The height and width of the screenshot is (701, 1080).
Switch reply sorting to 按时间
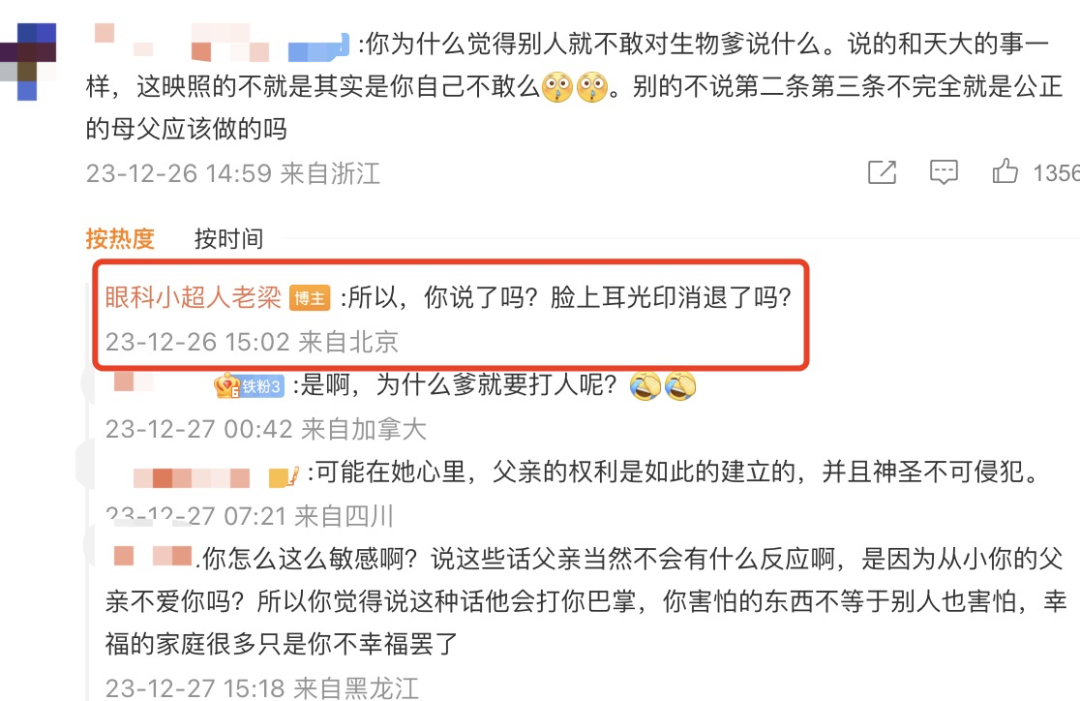229,239
